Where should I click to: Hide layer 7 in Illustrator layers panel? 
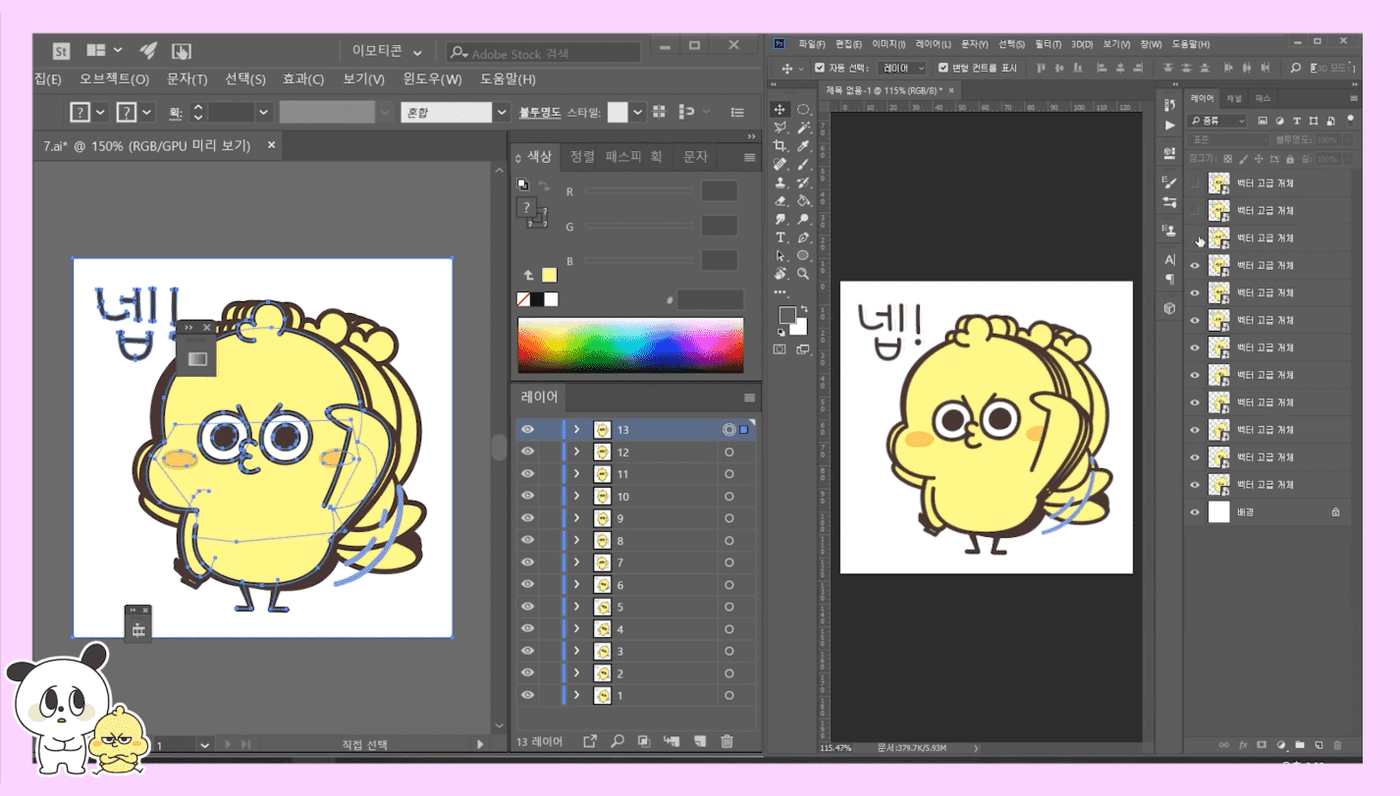pos(527,563)
